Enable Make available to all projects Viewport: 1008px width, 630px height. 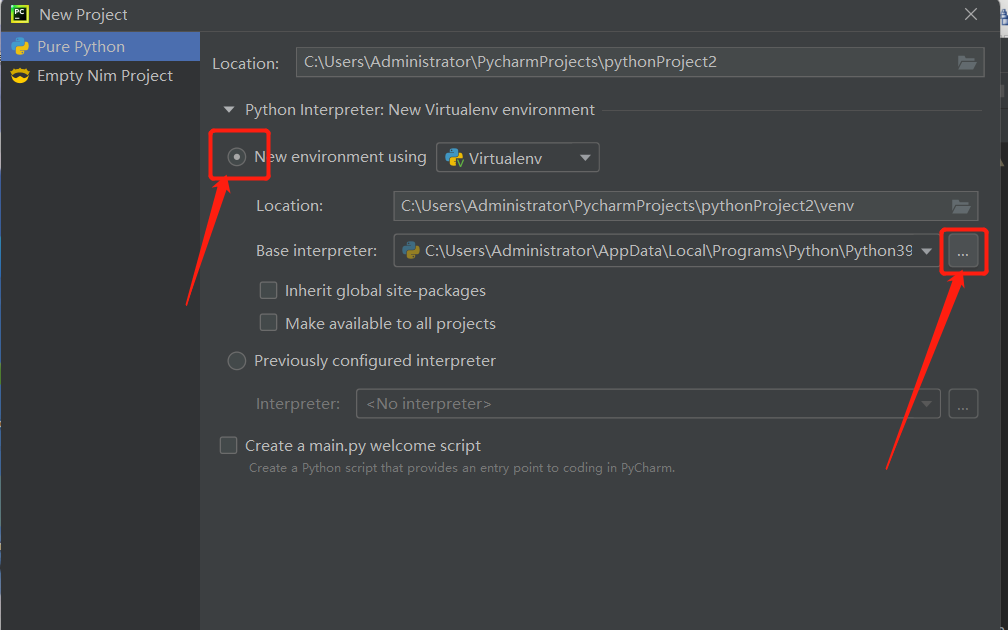[x=268, y=323]
